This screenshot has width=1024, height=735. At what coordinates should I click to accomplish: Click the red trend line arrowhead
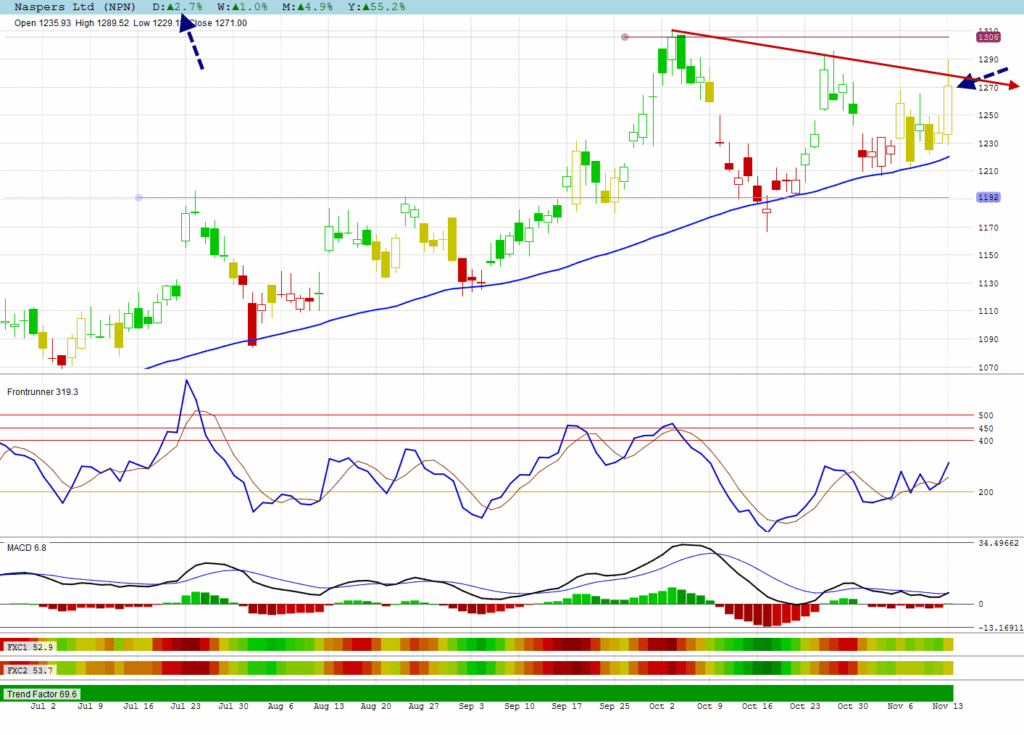tap(1010, 87)
